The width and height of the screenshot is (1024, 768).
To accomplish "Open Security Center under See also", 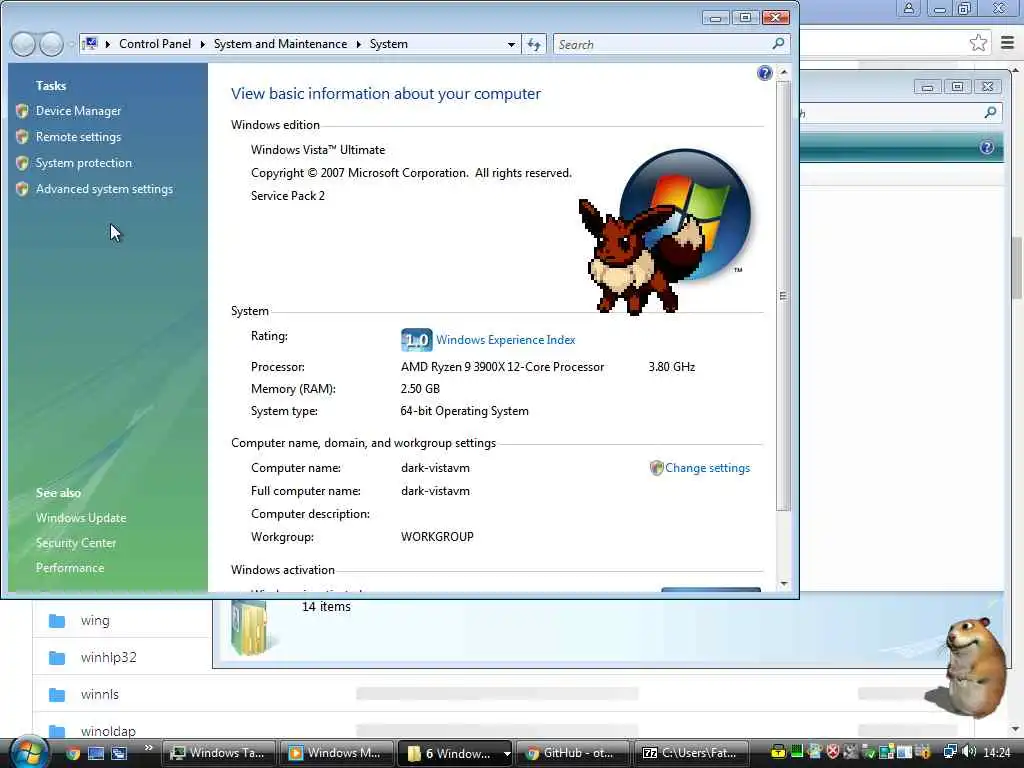I will [76, 543].
